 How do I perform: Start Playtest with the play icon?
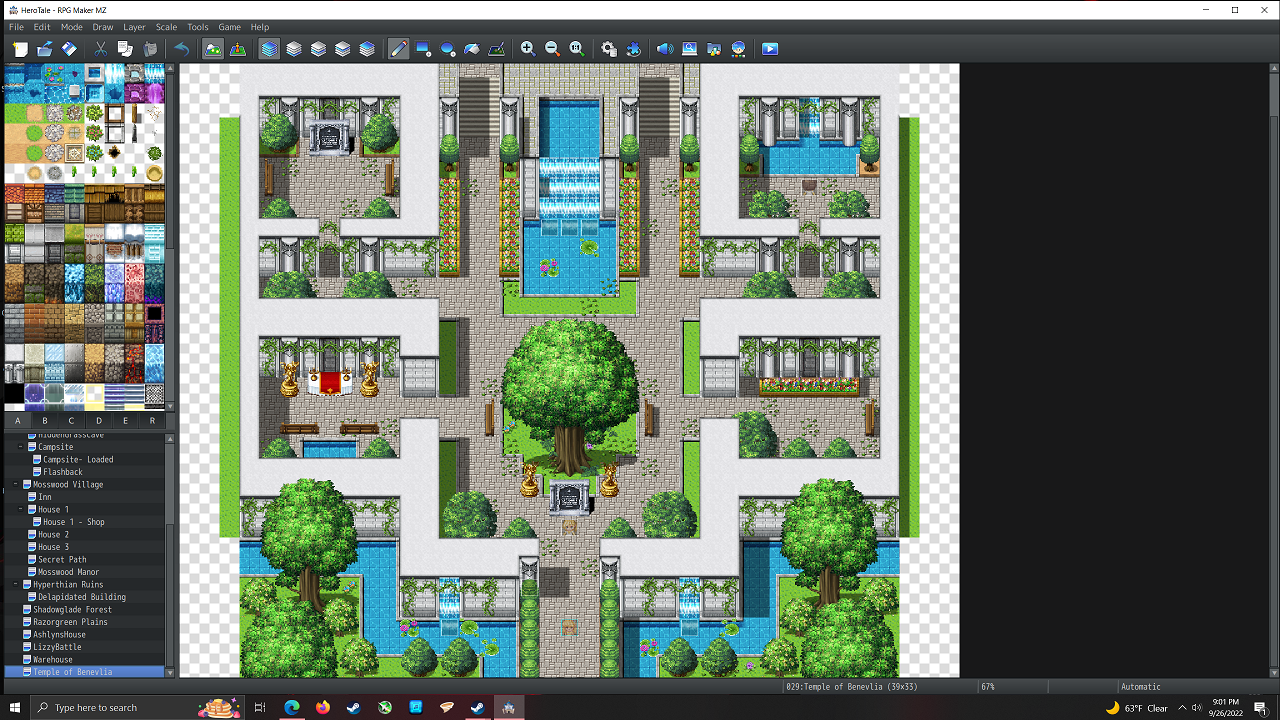770,49
